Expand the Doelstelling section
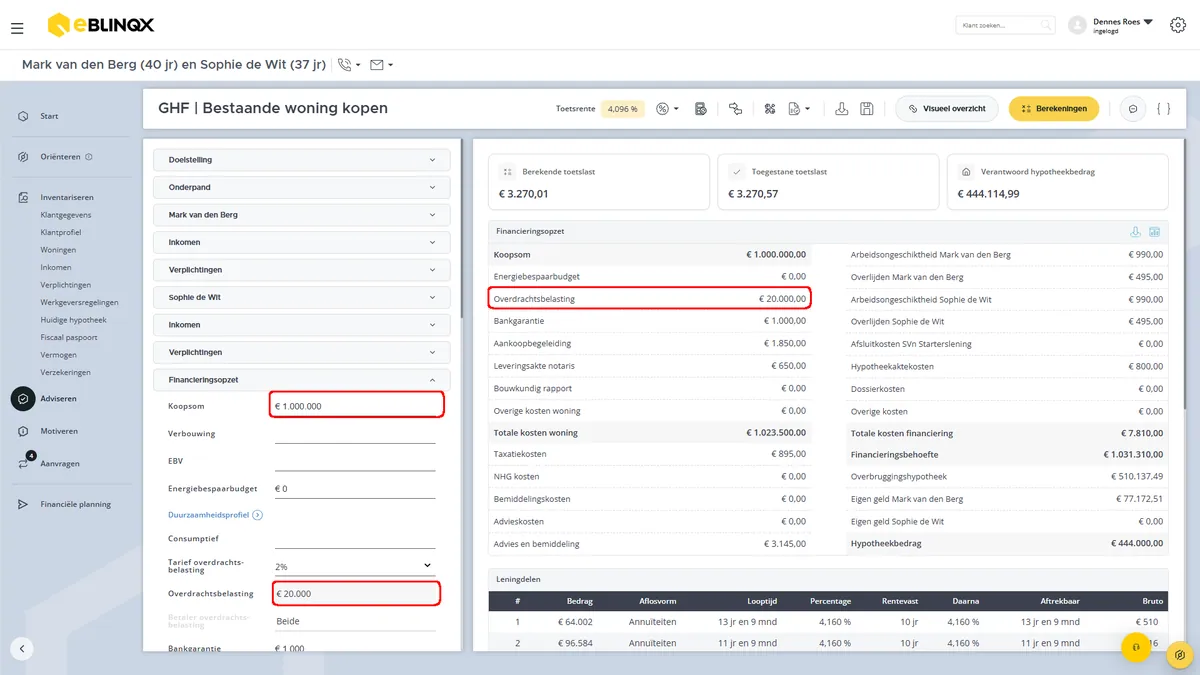Image resolution: width=1200 pixels, height=675 pixels. [x=302, y=160]
